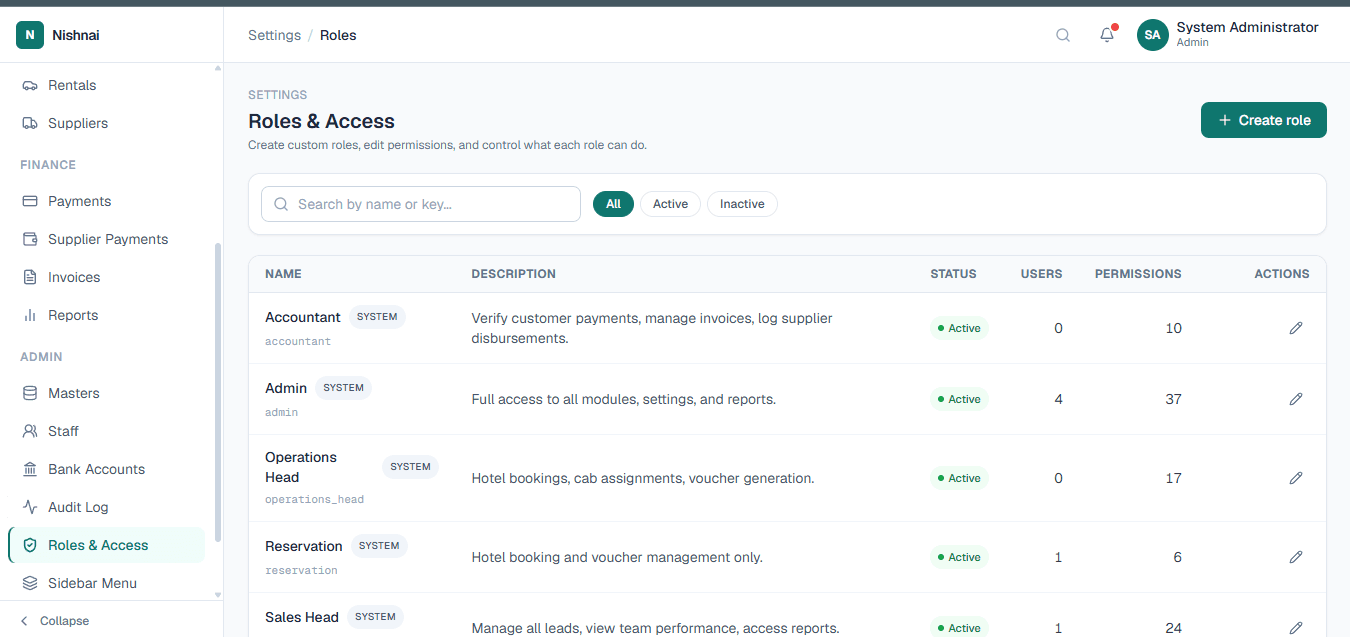
Task: Click the Staff people icon
Action: [x=30, y=431]
